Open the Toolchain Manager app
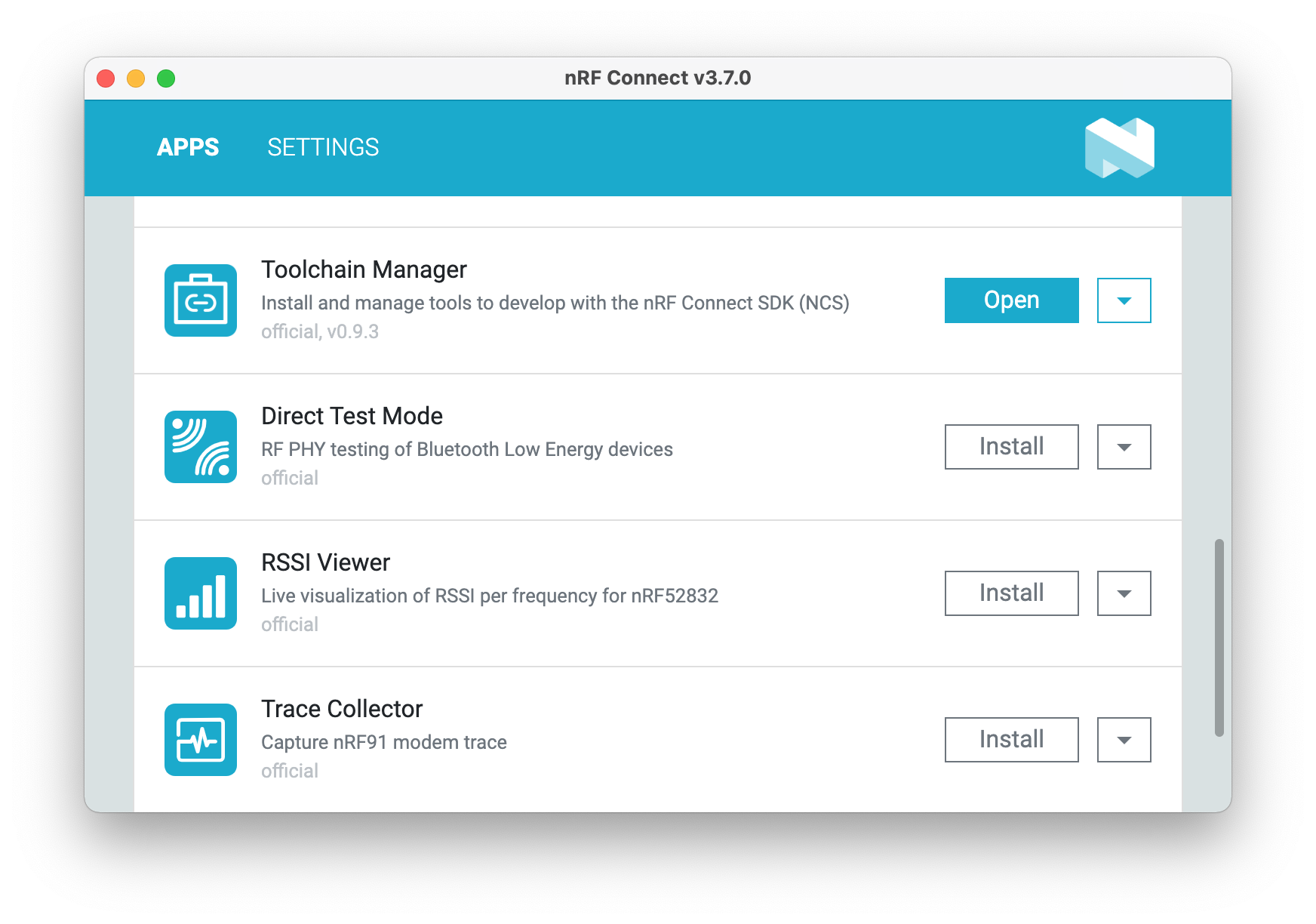This screenshot has height=924, width=1316. tap(1011, 300)
